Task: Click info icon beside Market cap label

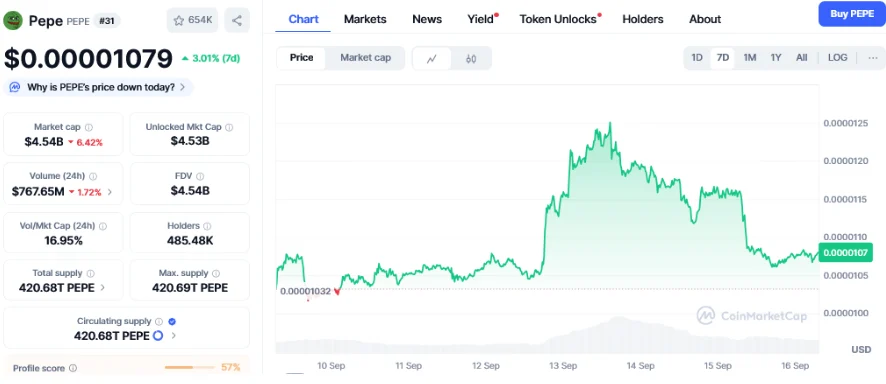Action: (x=89, y=128)
